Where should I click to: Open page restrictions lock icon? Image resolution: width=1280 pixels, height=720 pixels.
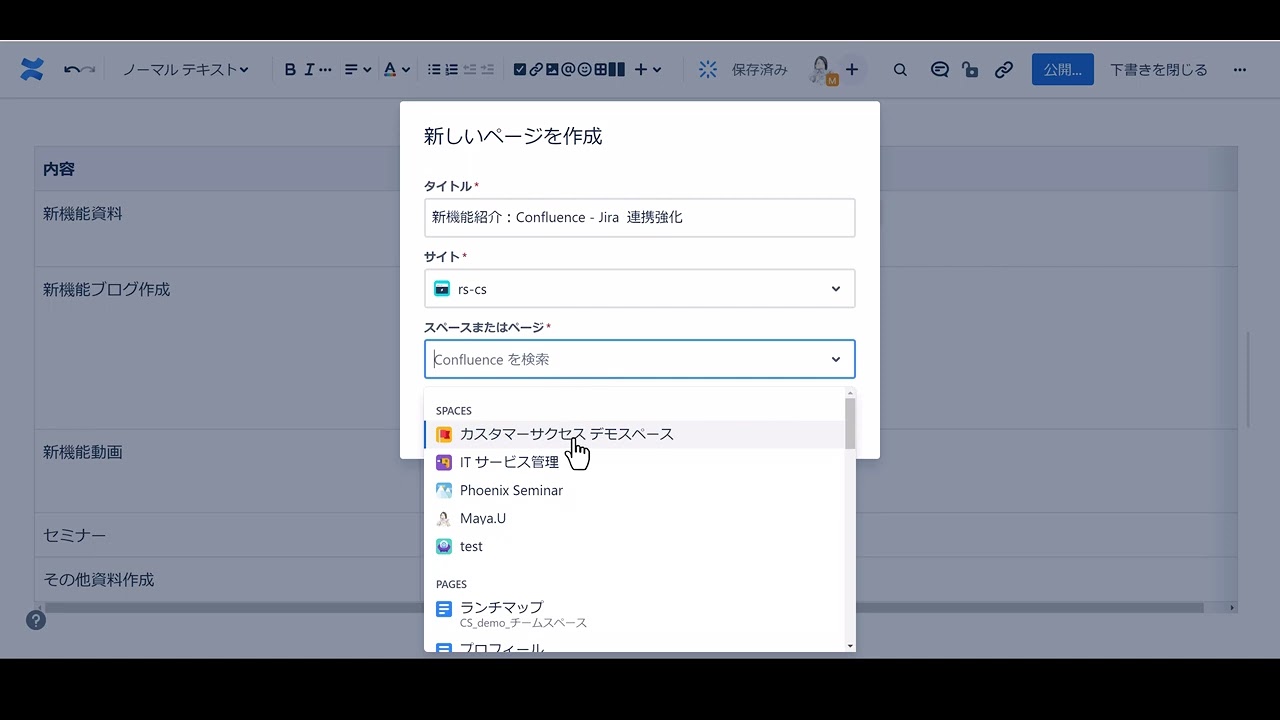(970, 70)
